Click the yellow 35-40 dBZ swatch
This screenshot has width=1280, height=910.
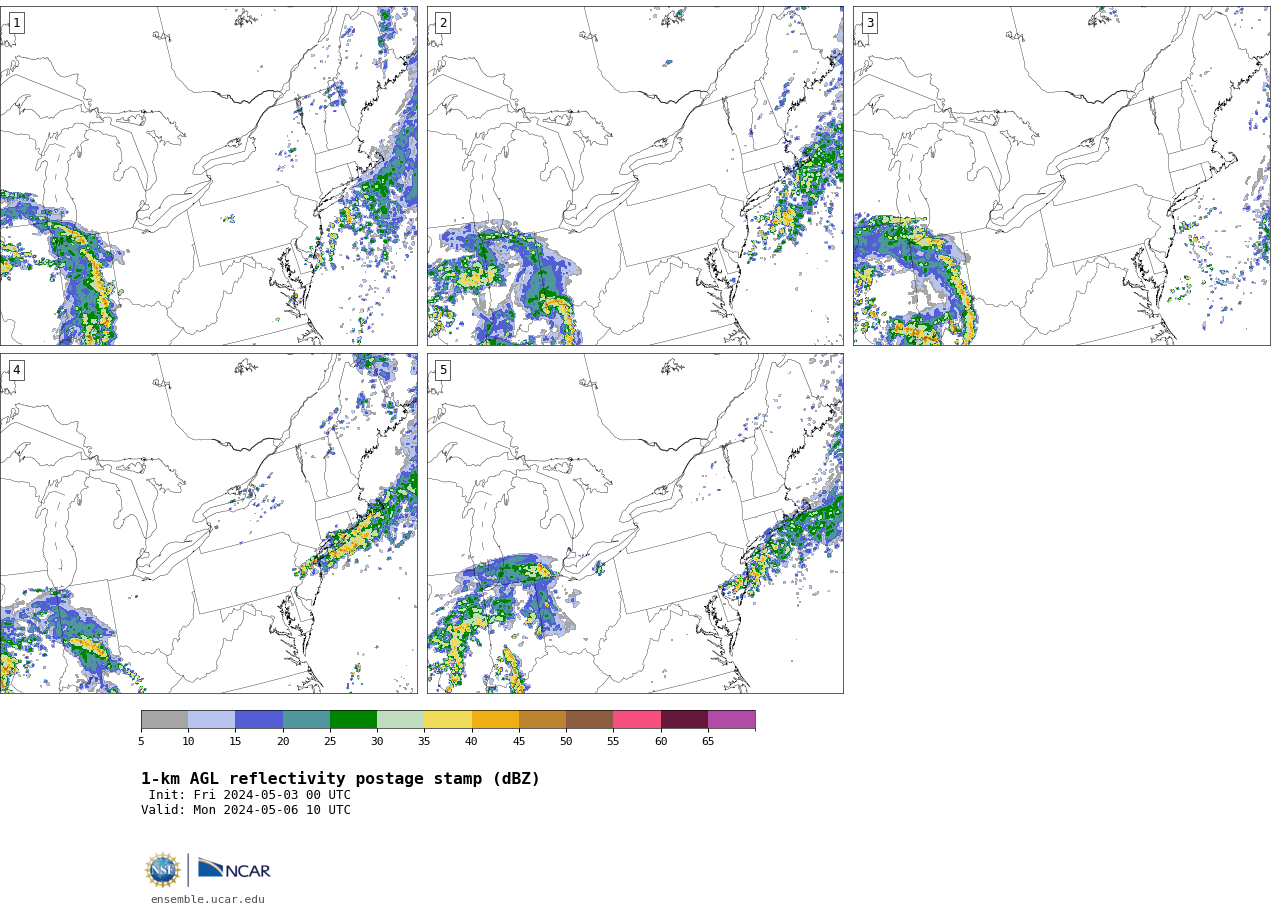tap(448, 720)
